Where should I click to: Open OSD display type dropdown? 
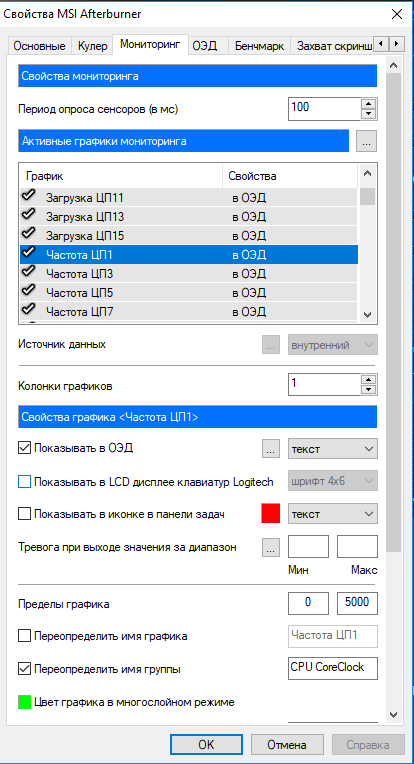click(x=333, y=449)
